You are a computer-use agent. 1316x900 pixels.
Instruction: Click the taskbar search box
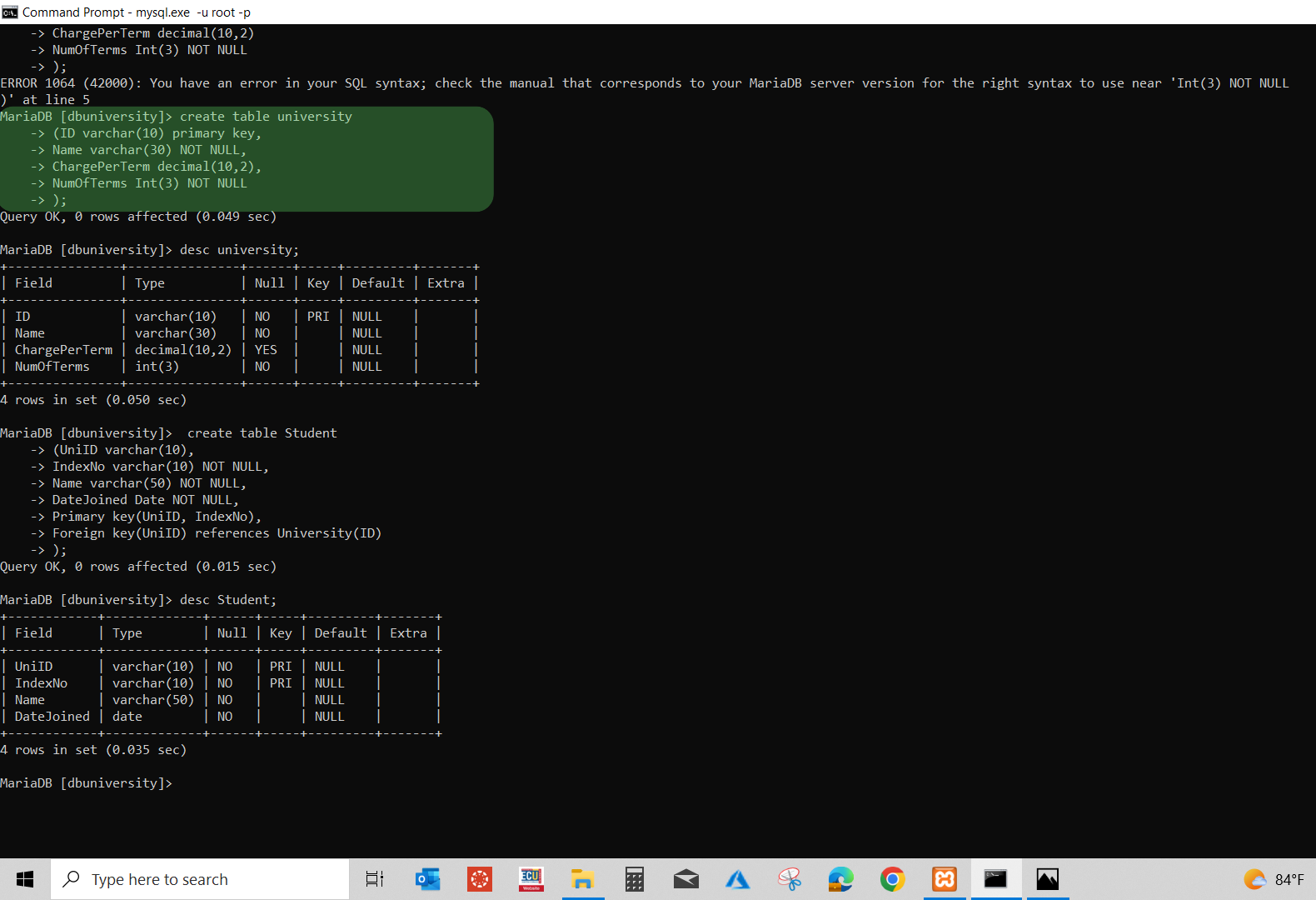[200, 879]
